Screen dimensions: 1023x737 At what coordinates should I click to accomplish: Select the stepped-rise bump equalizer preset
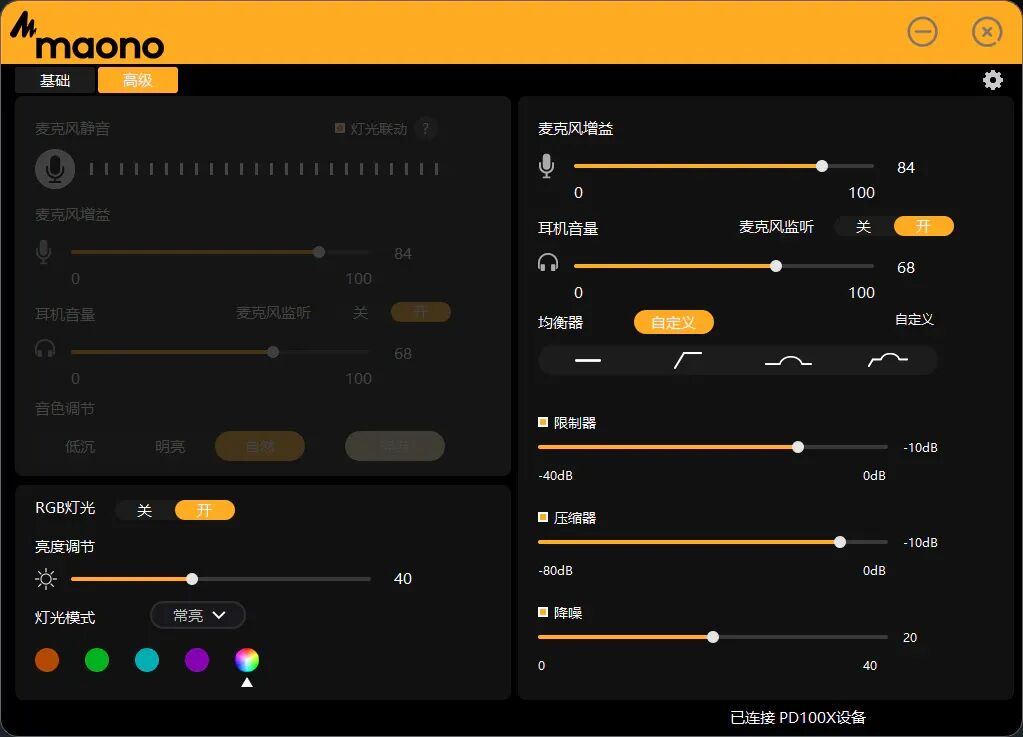click(888, 359)
